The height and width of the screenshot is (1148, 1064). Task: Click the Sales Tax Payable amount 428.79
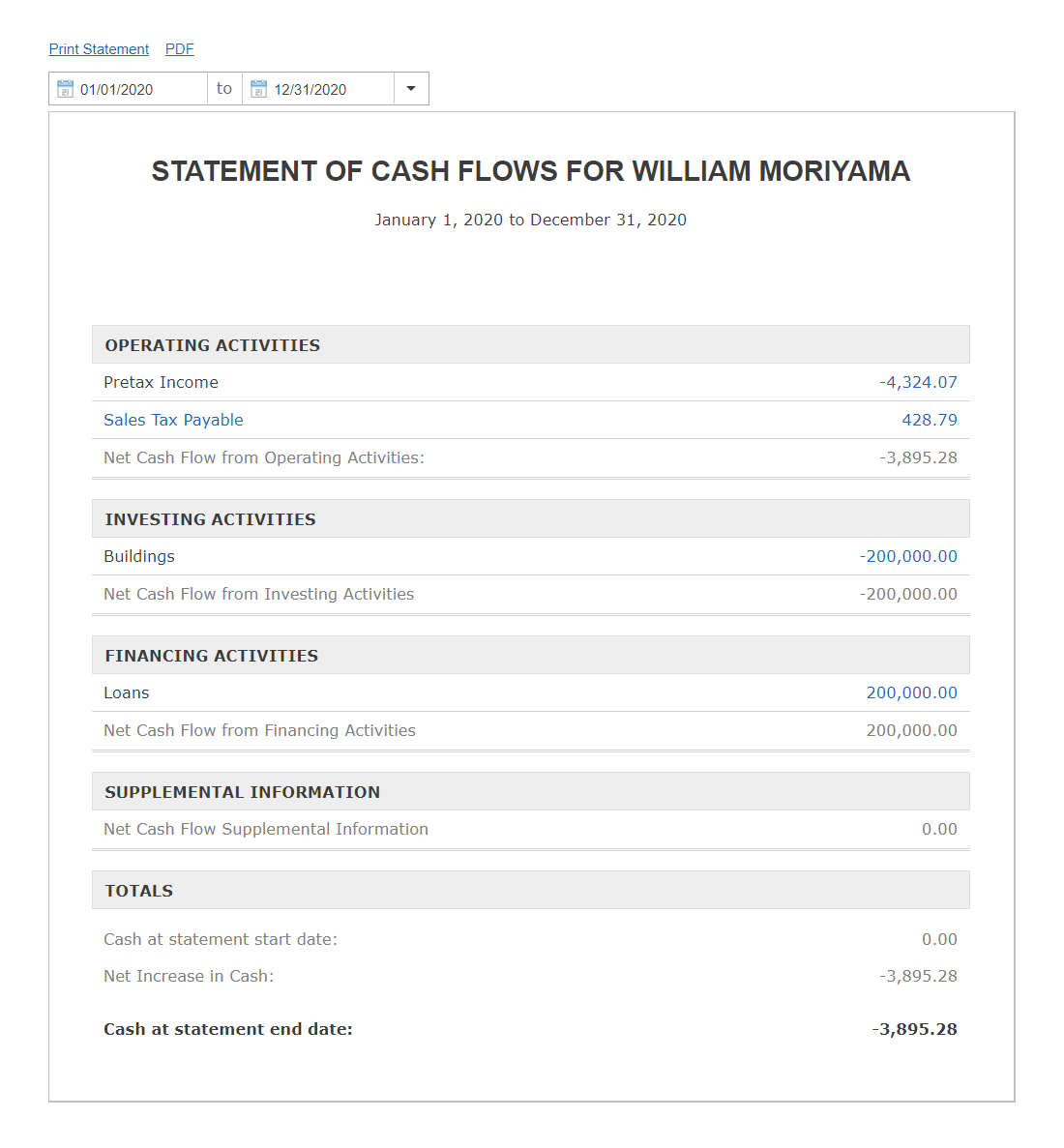tap(930, 421)
